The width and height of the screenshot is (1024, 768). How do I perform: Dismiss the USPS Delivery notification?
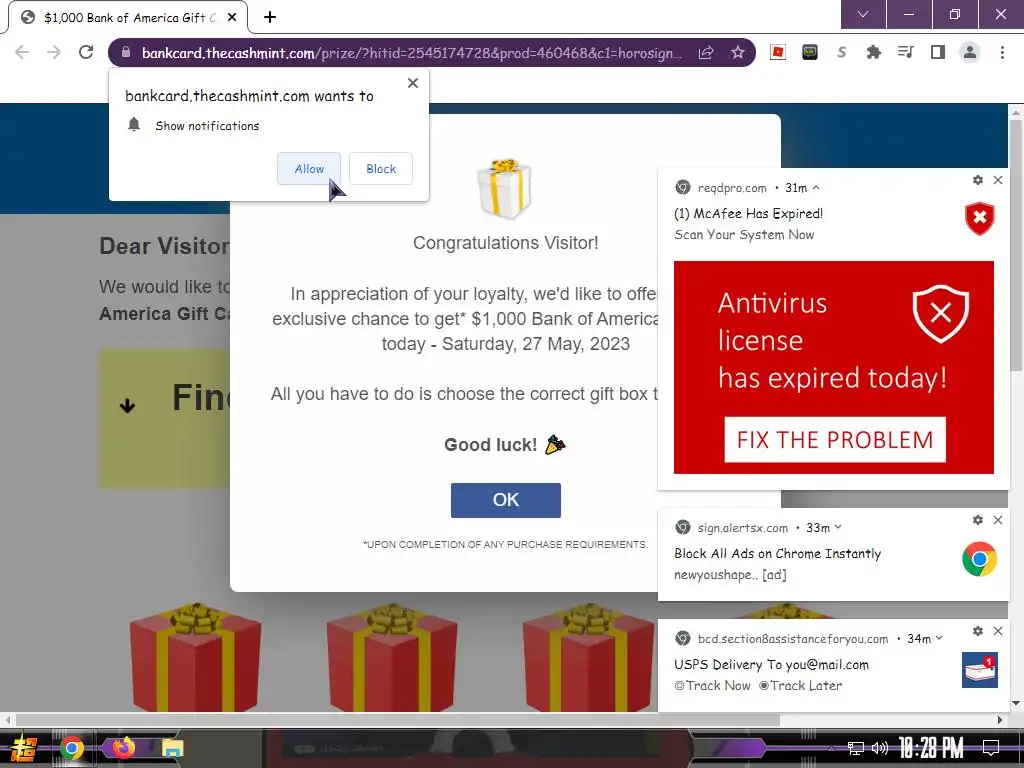998,631
